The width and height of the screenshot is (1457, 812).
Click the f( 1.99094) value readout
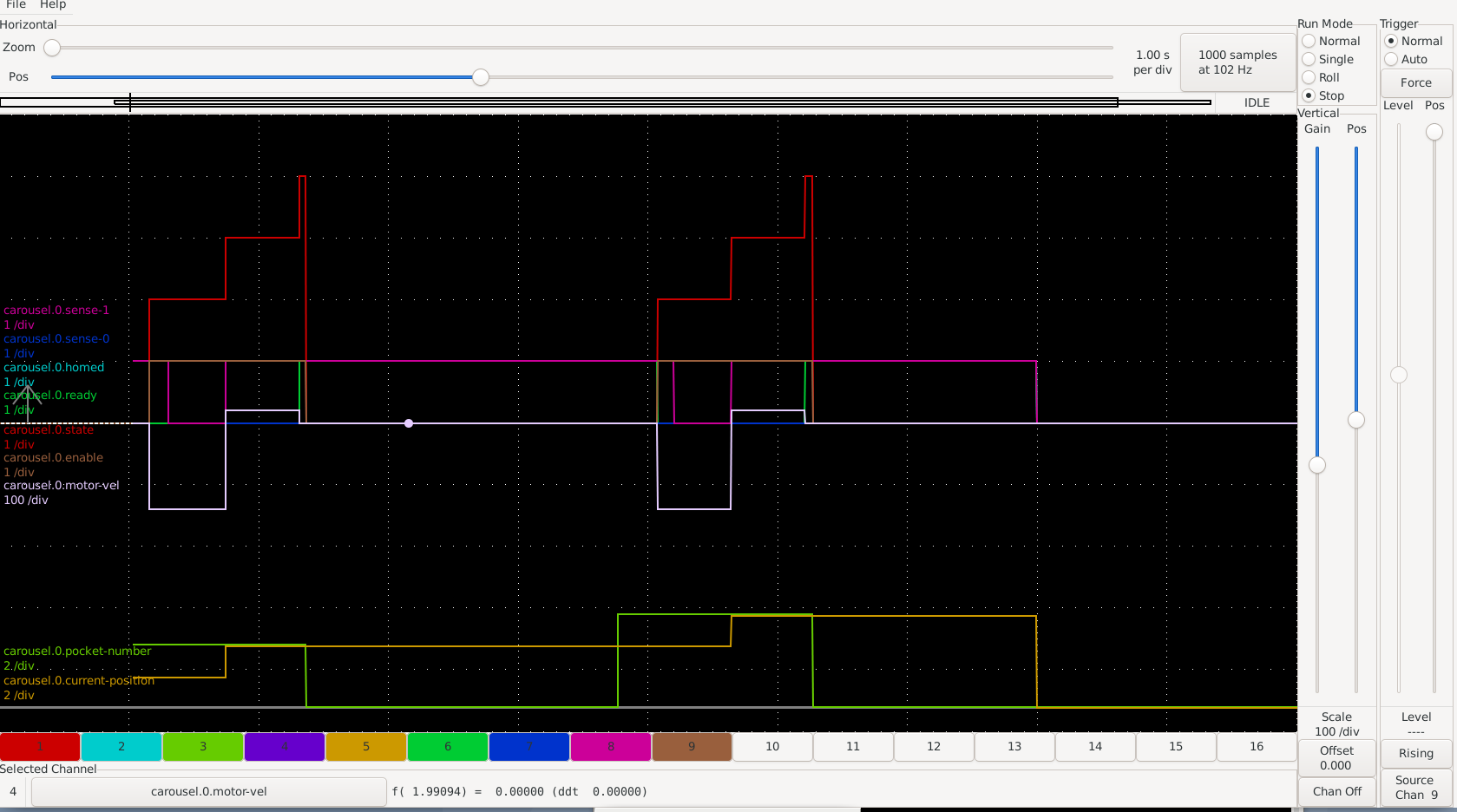coord(520,791)
